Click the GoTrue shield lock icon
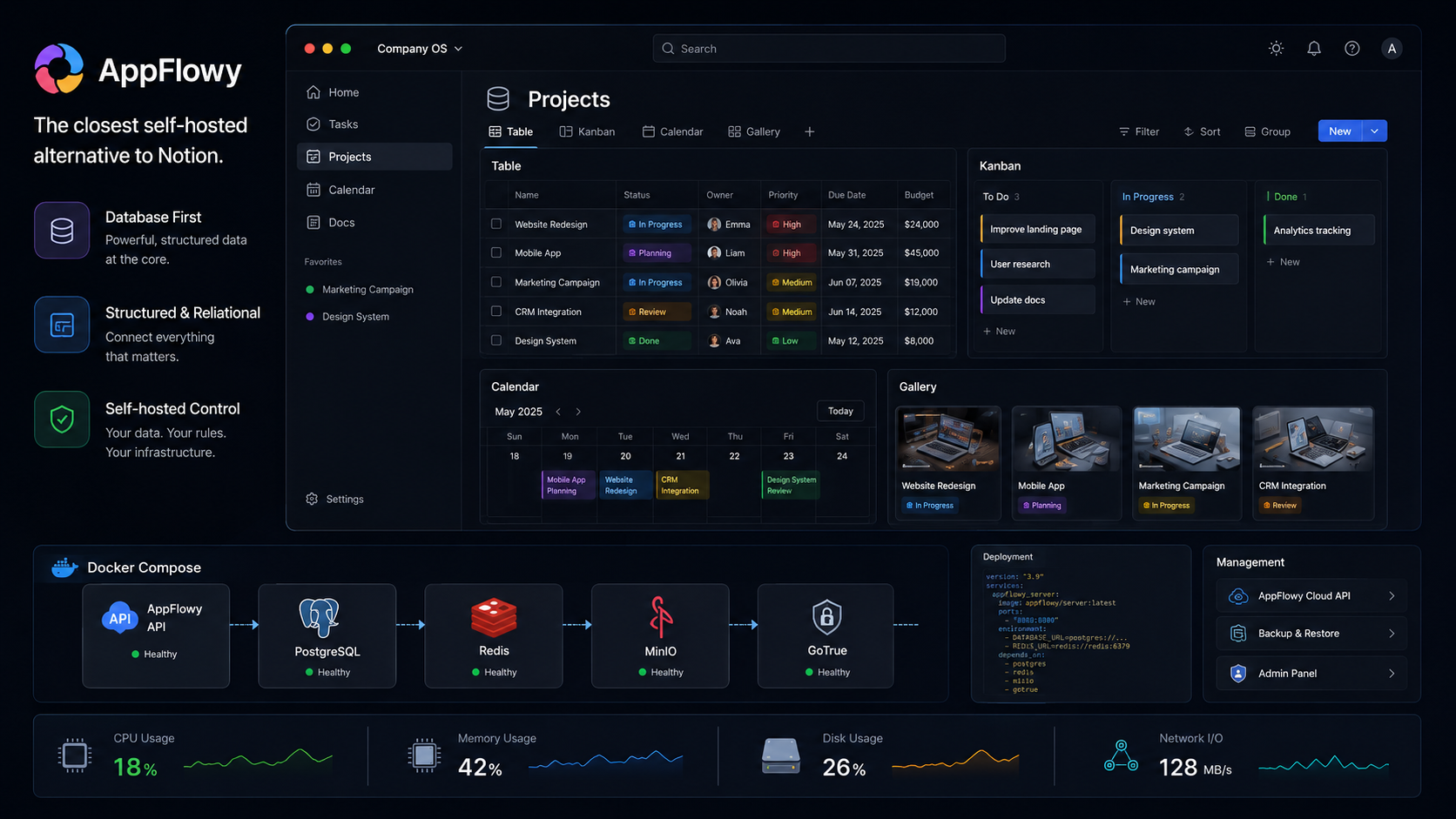1456x819 pixels. coord(826,617)
